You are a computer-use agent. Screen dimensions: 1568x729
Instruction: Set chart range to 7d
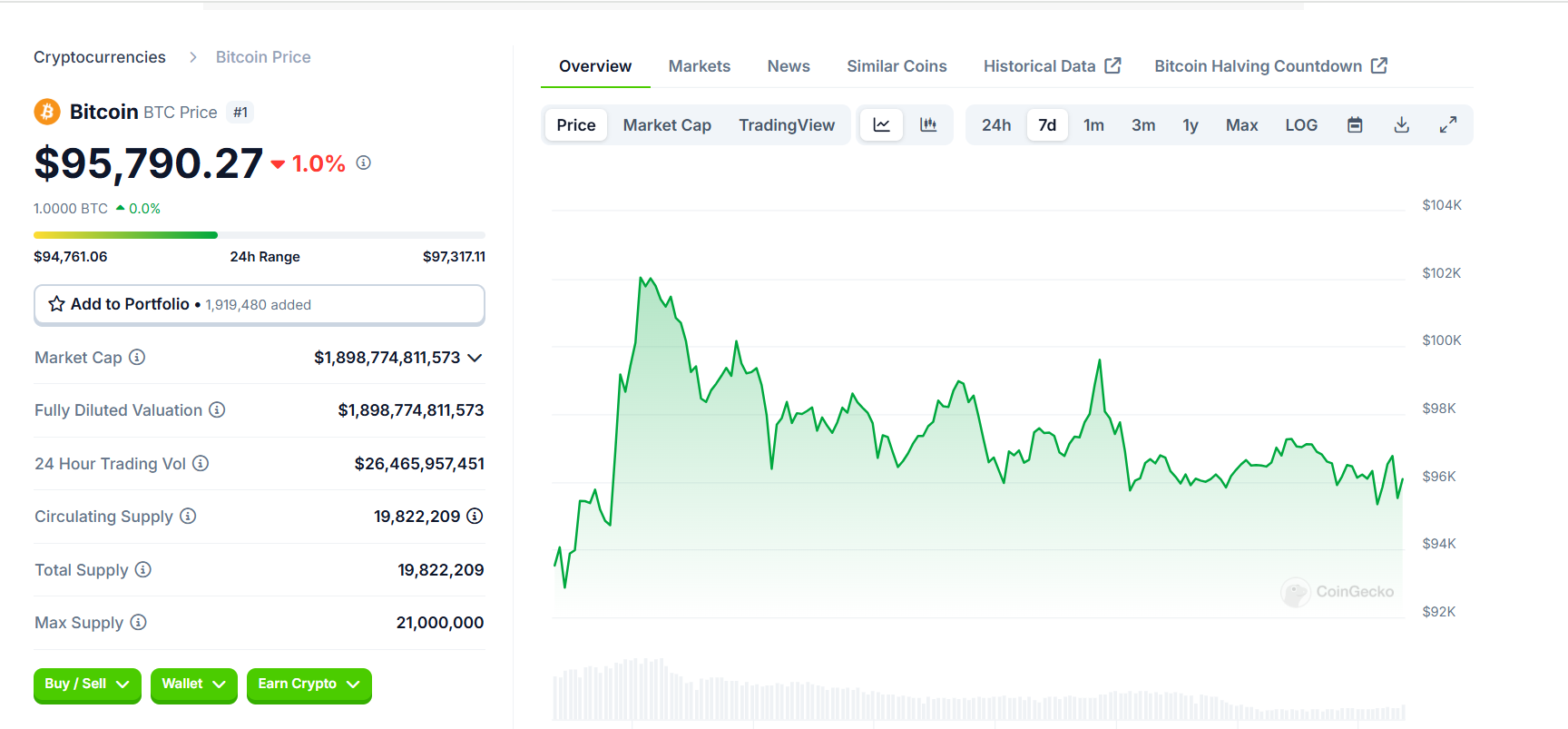pyautogui.click(x=1047, y=125)
